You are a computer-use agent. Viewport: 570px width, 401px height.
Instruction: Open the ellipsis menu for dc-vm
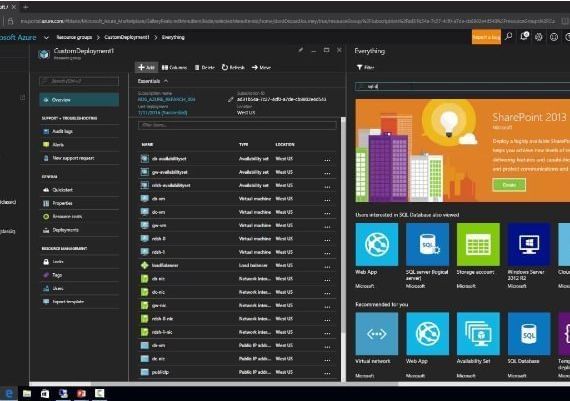click(327, 213)
